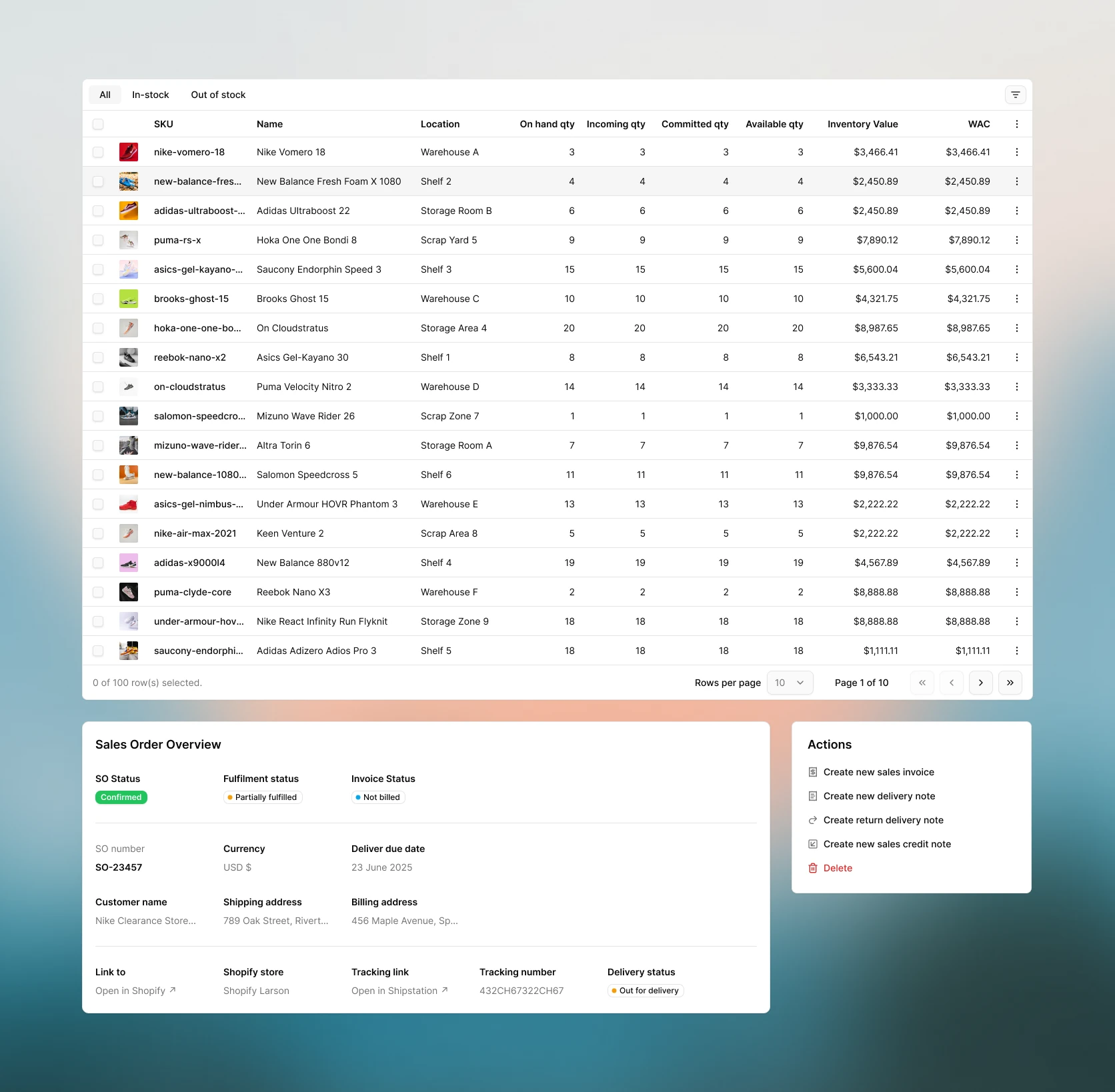The width and height of the screenshot is (1115, 1092).
Task: Switch to the All tab
Action: 105,95
